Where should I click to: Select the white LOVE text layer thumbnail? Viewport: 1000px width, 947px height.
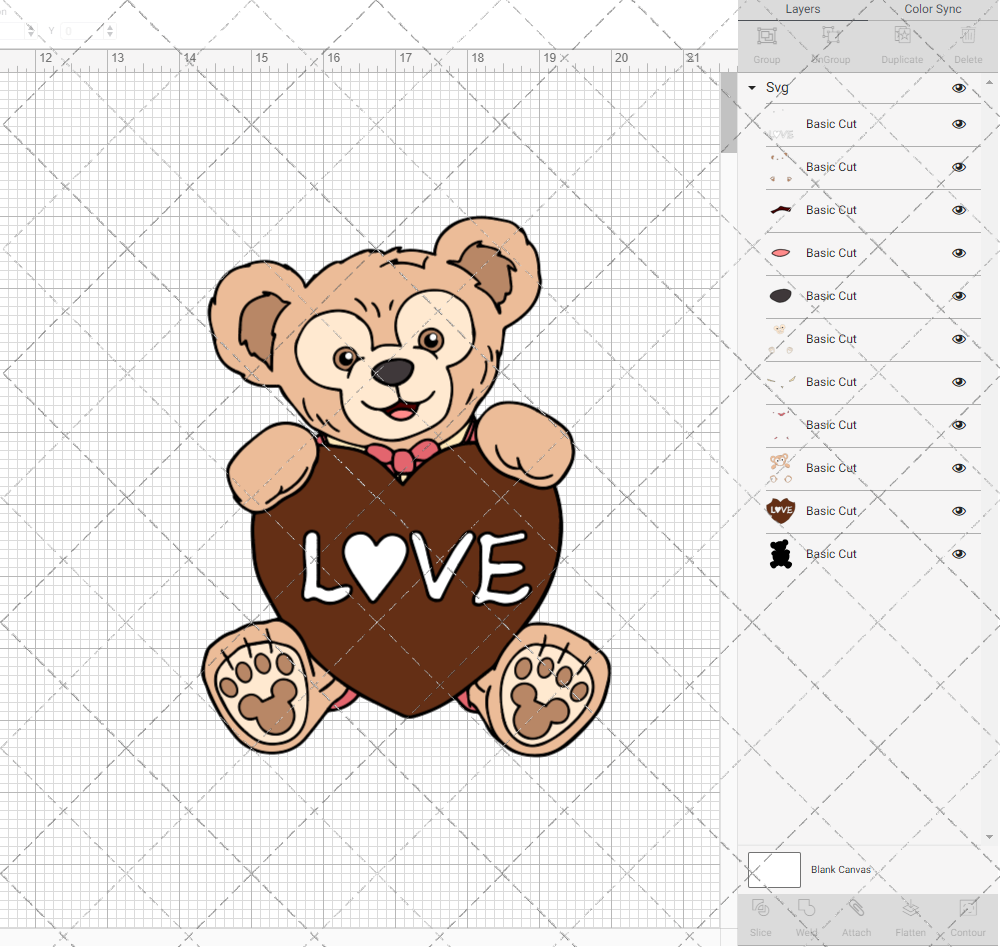pyautogui.click(x=781, y=125)
